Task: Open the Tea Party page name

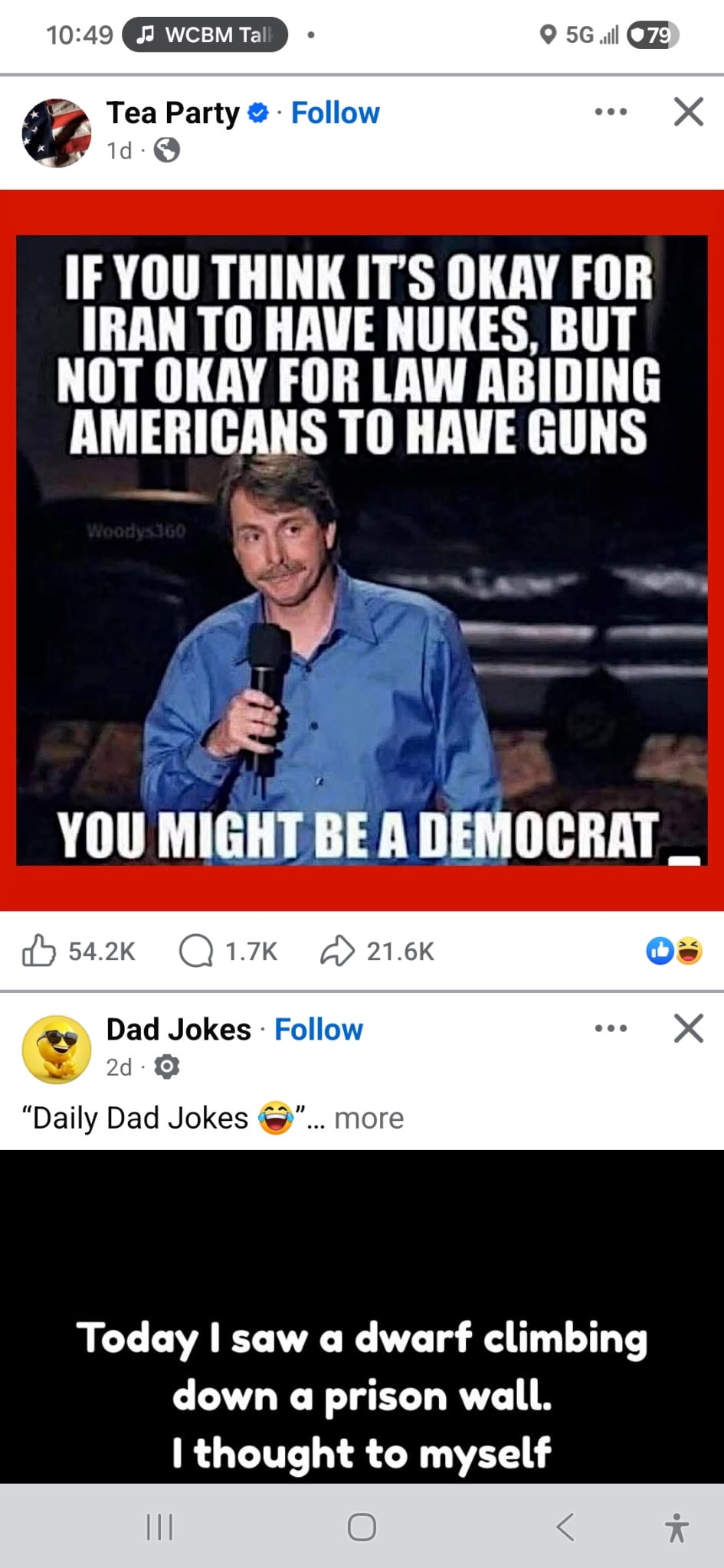Action: pyautogui.click(x=173, y=113)
